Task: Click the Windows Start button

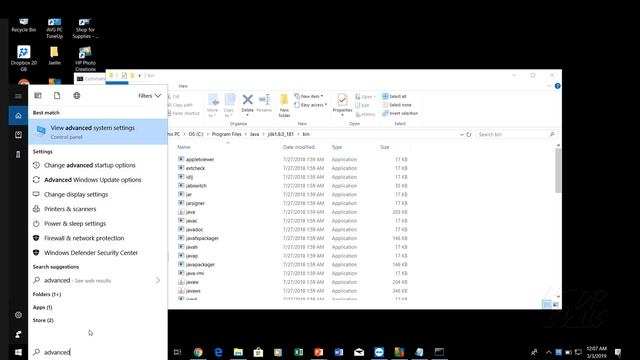Action: click(18, 352)
